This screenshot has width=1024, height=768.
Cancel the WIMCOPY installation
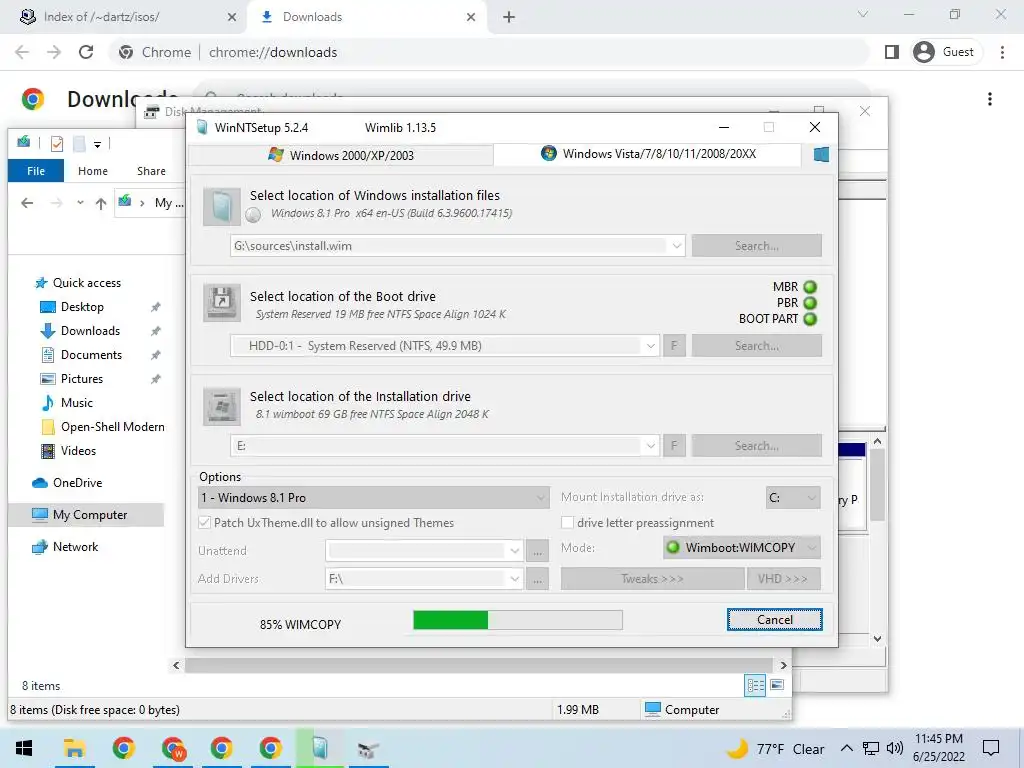(775, 620)
